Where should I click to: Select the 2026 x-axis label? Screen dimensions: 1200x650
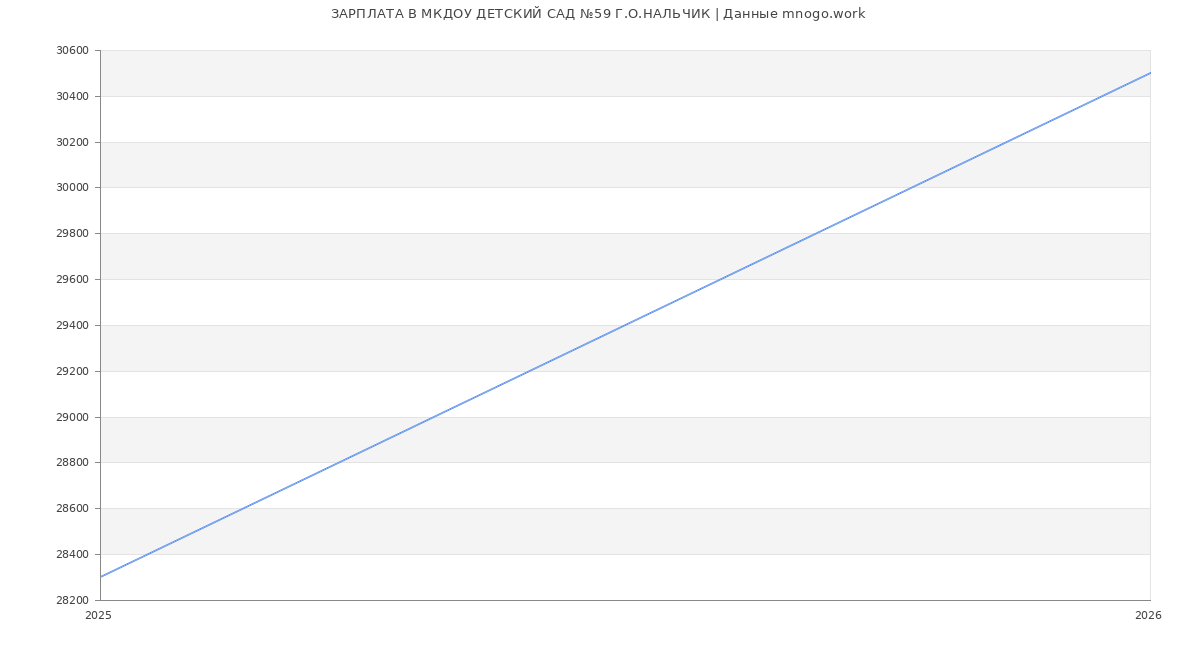[1148, 616]
